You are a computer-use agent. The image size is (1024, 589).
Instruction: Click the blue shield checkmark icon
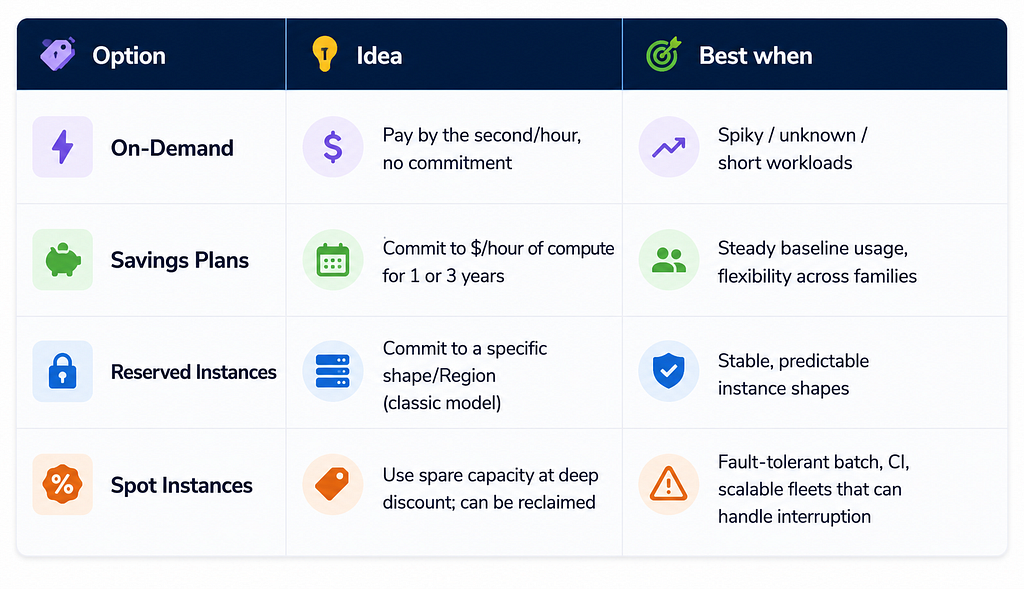669,371
